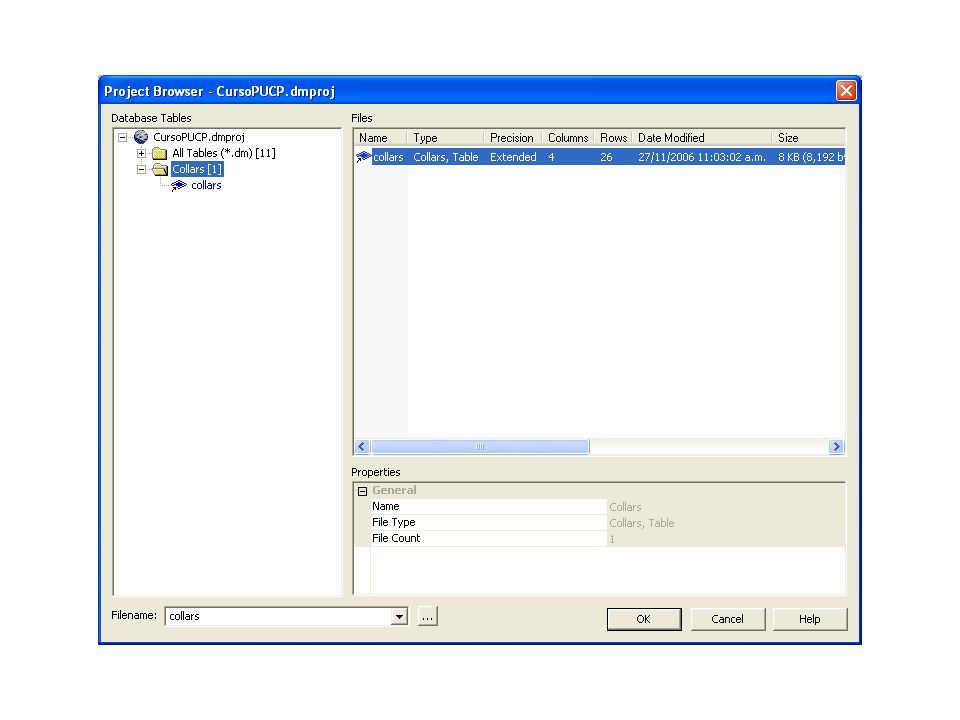The image size is (960, 720).
Task: Collapse the General properties section
Action: coord(362,491)
